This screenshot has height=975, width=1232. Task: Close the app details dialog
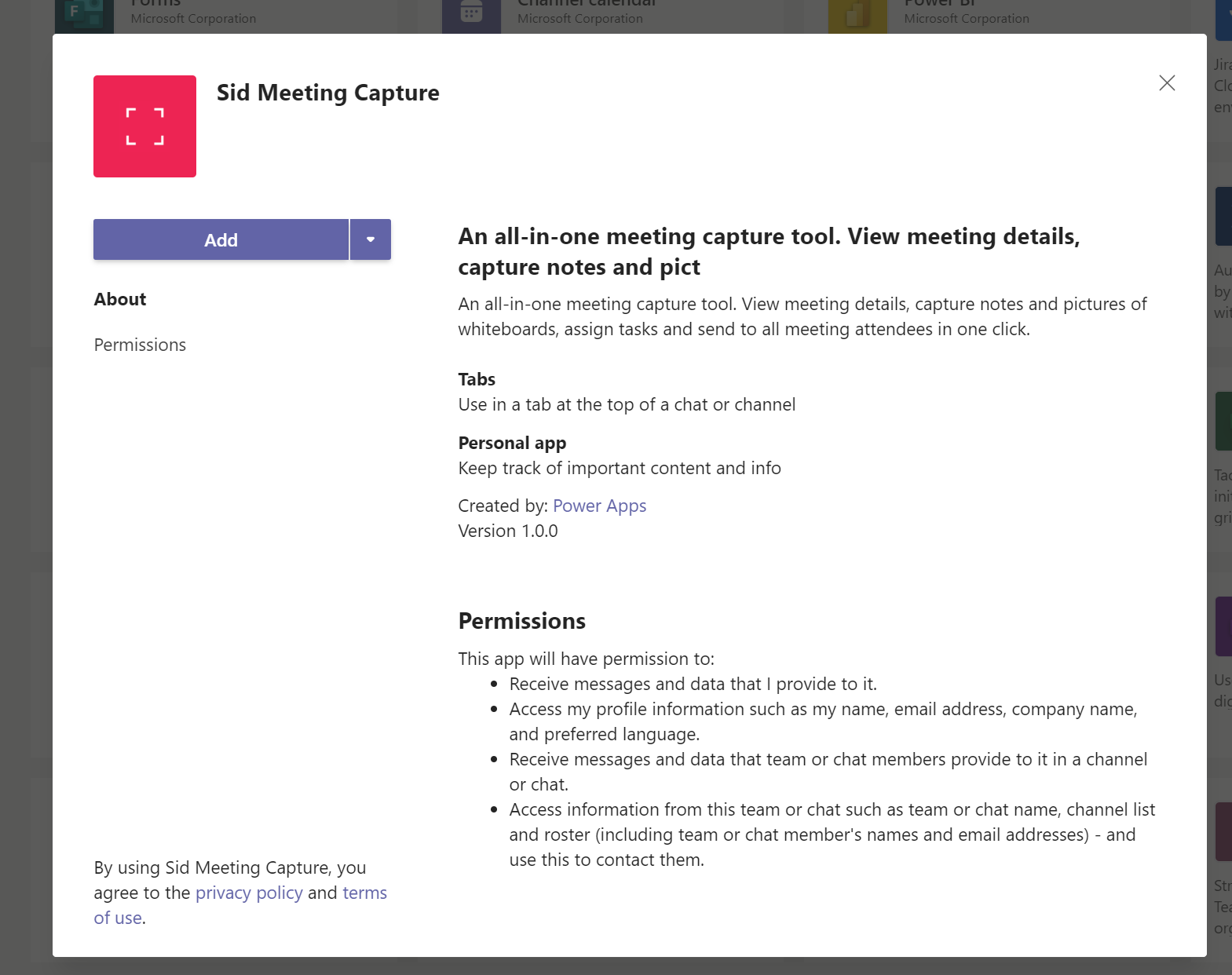1167,83
